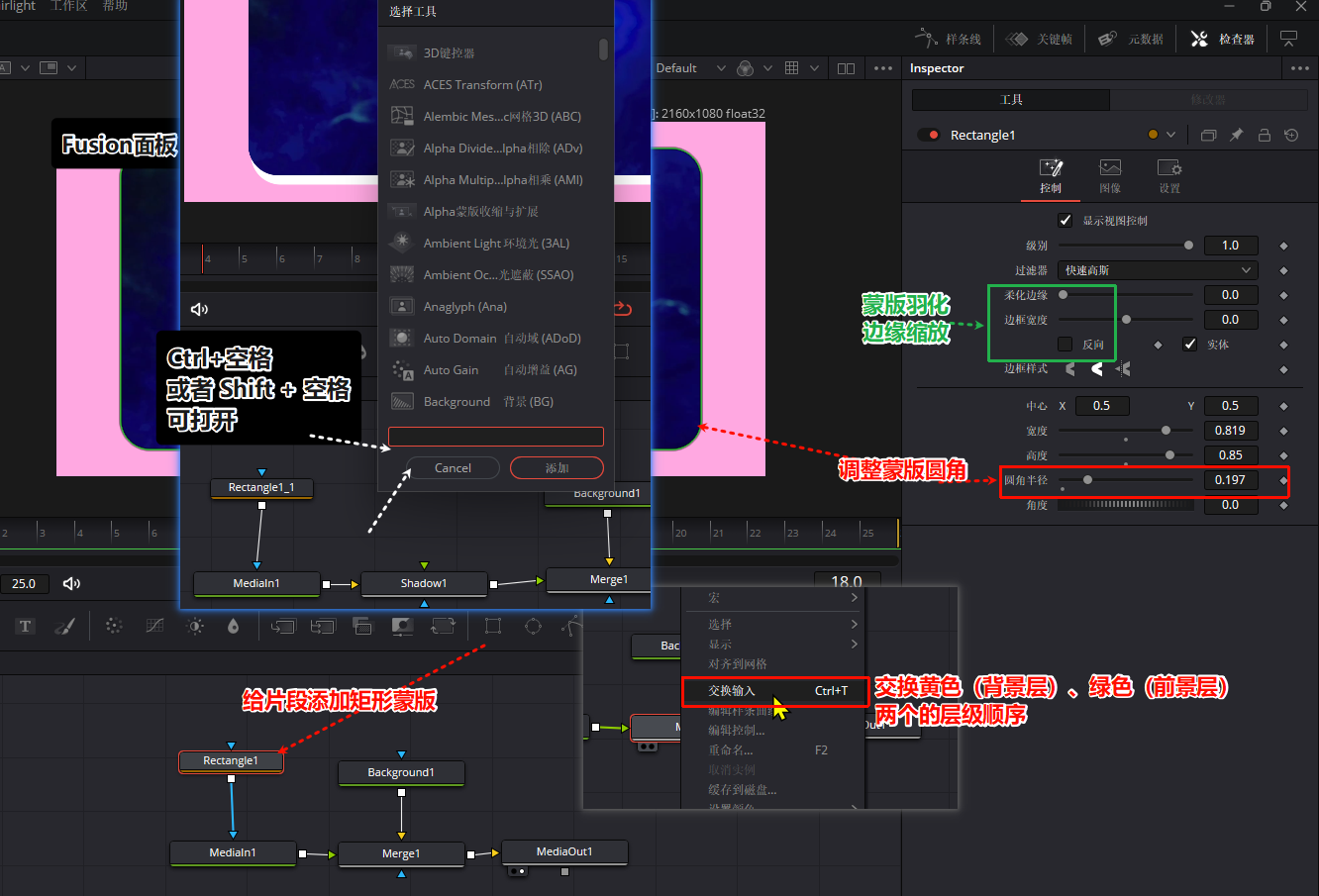Open the Keyframes panel (关键帧)

coord(1040,39)
